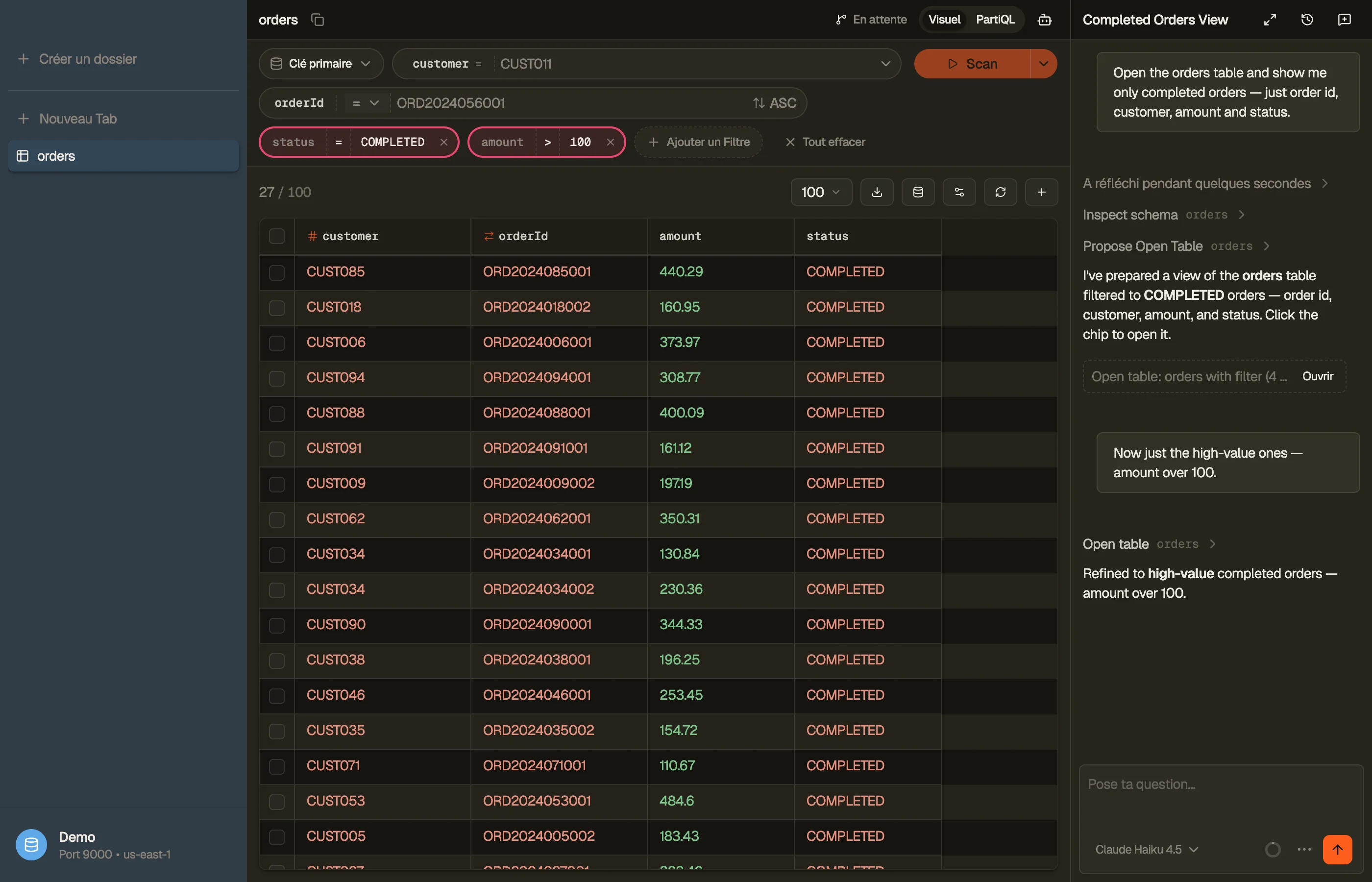Select the CUST094 row checkbox

coord(276,378)
